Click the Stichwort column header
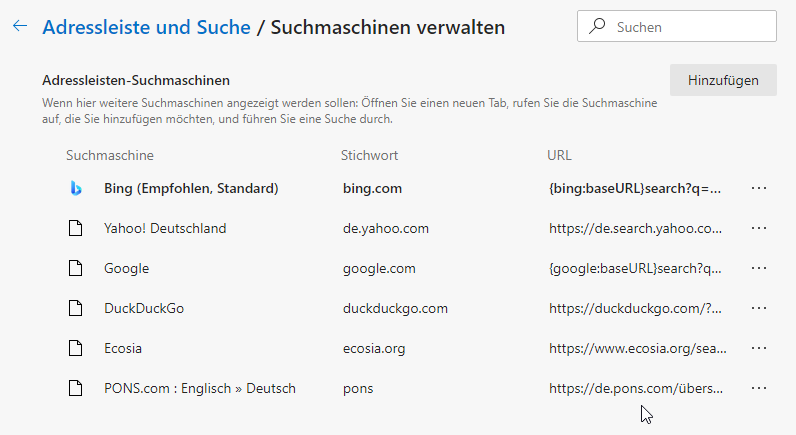The image size is (796, 435). (x=369, y=155)
